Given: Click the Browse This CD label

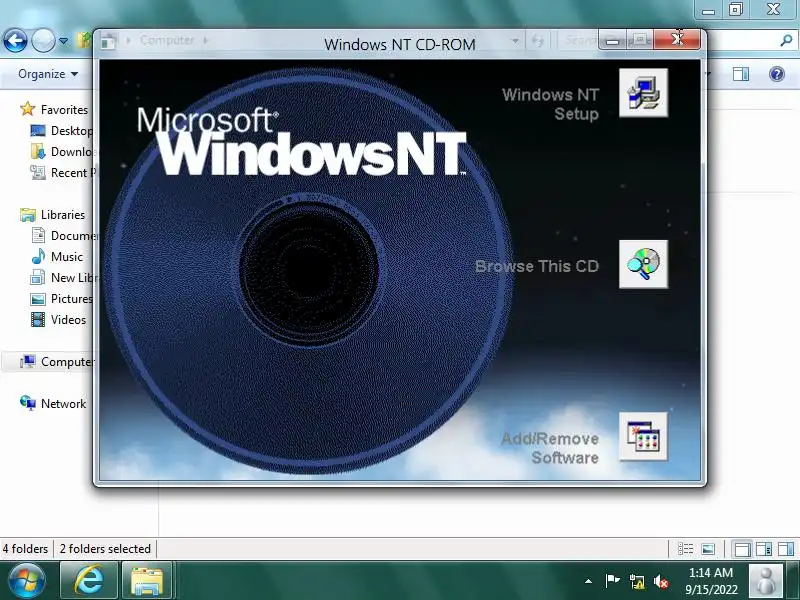Looking at the screenshot, I should point(537,266).
